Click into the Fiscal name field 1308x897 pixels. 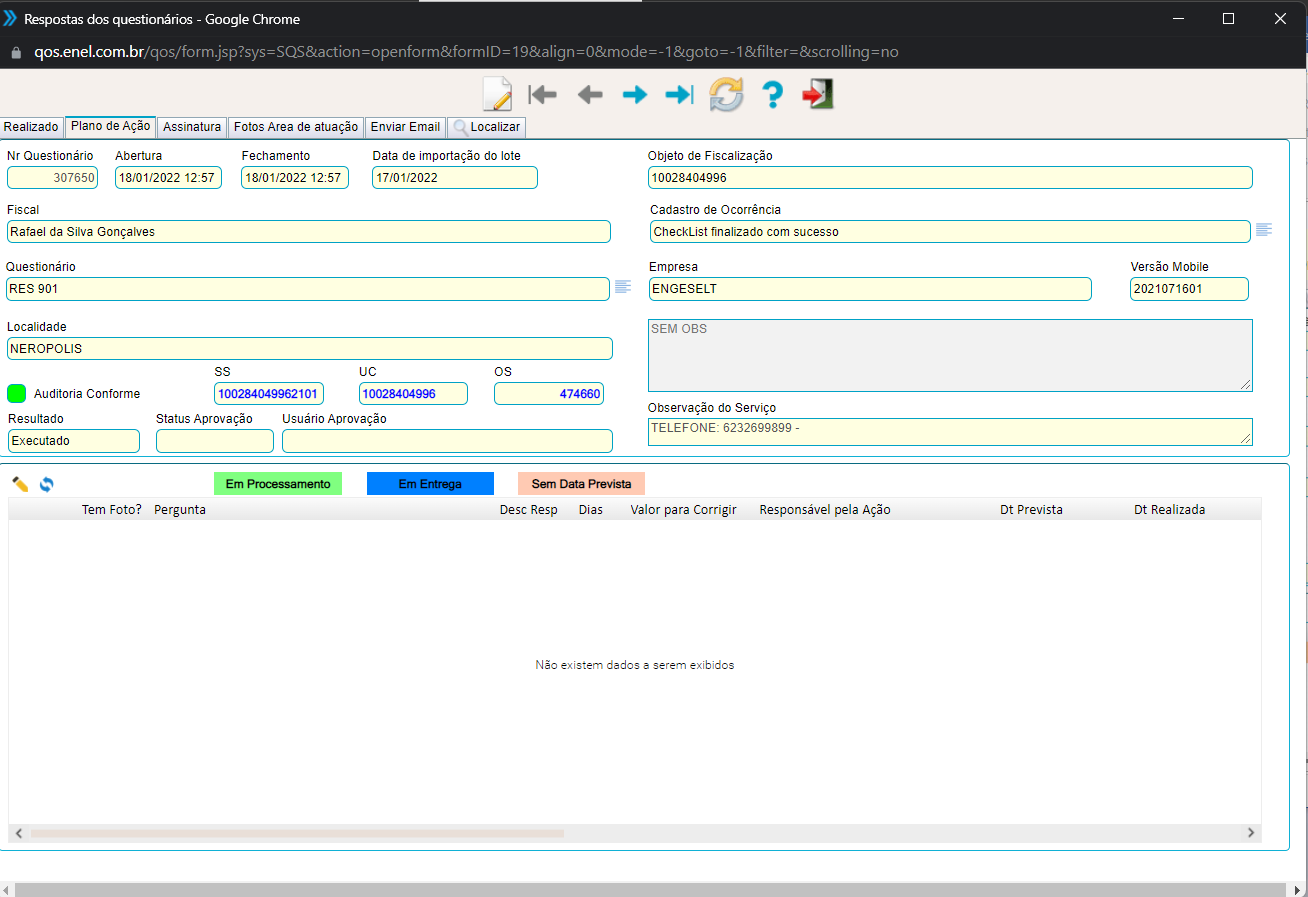pos(308,232)
